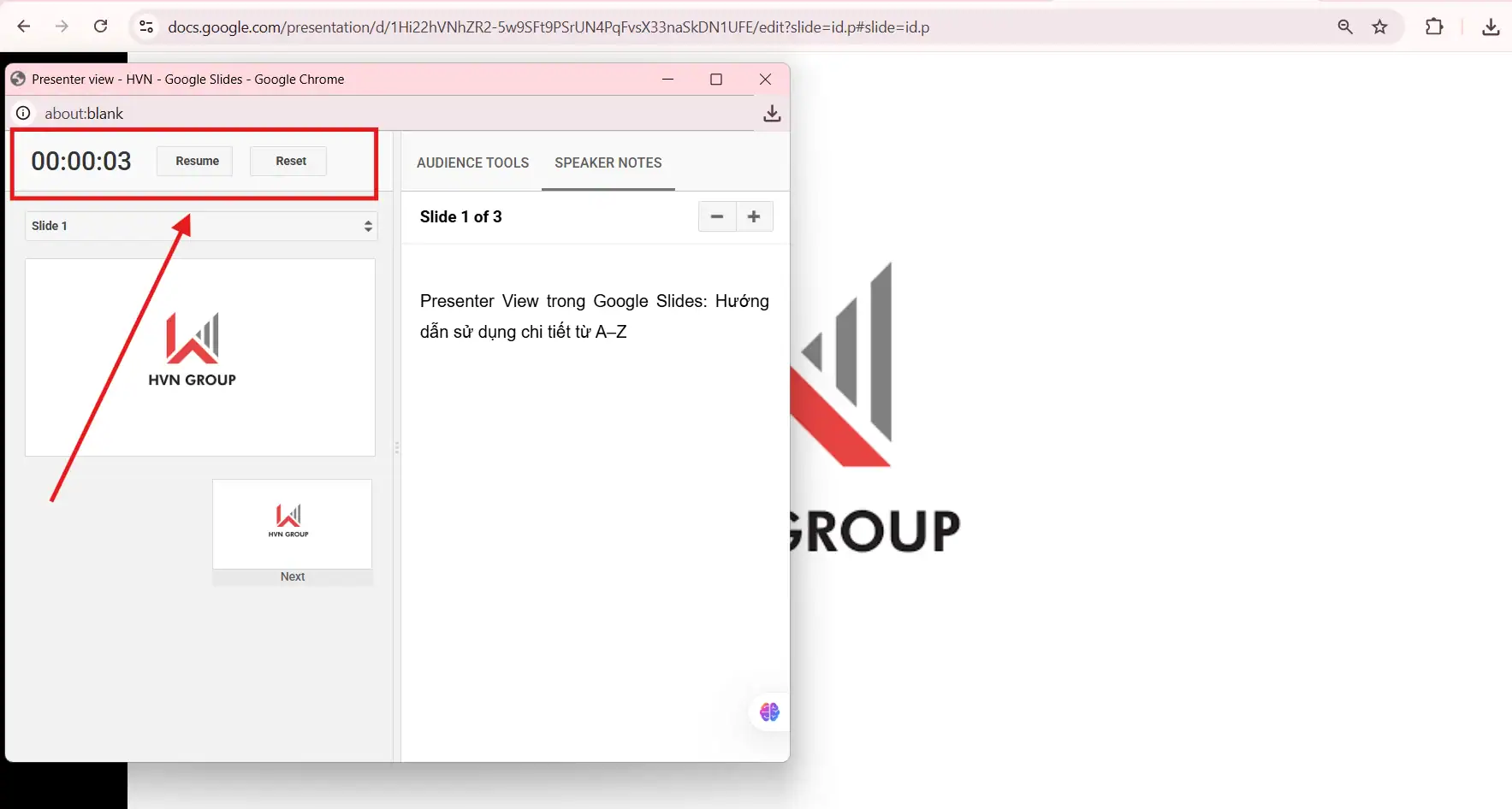Bookmark the presentation with the star icon
This screenshot has width=1512, height=809.
tap(1379, 27)
